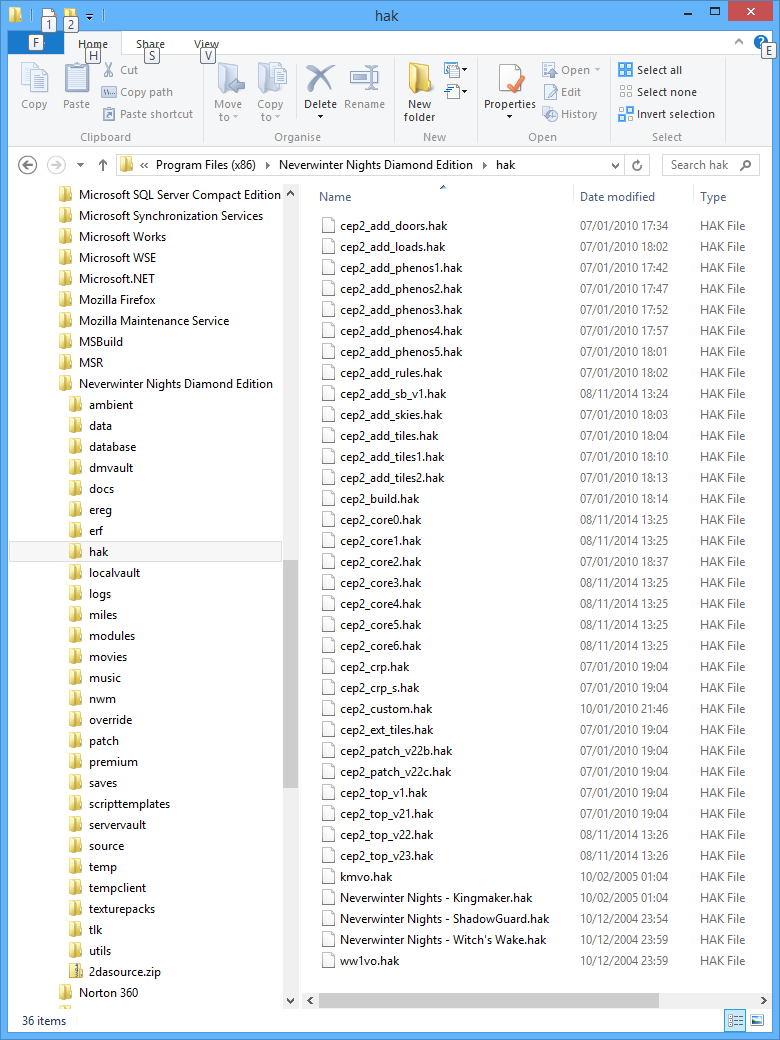Select file kmvo.hak
This screenshot has height=1040, width=780.
click(366, 877)
